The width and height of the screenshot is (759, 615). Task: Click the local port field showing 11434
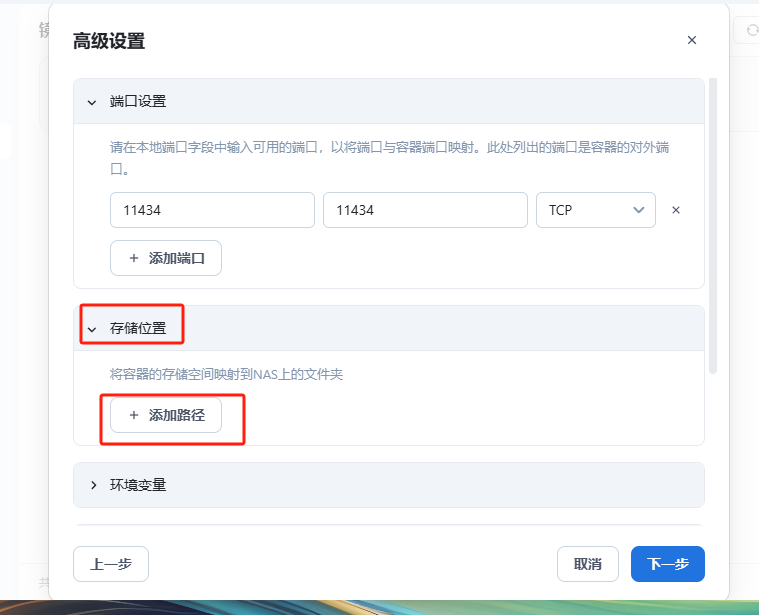coord(213,210)
